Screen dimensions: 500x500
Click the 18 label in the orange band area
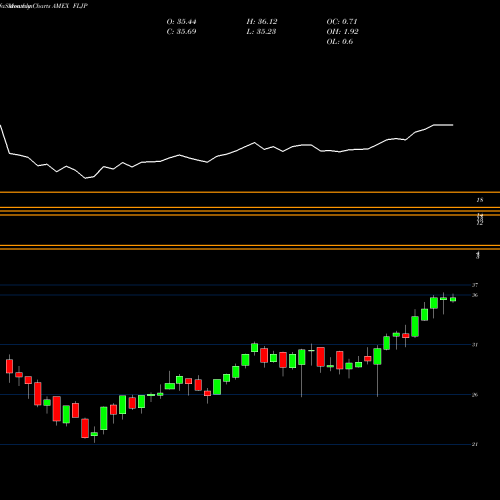pyautogui.click(x=480, y=200)
